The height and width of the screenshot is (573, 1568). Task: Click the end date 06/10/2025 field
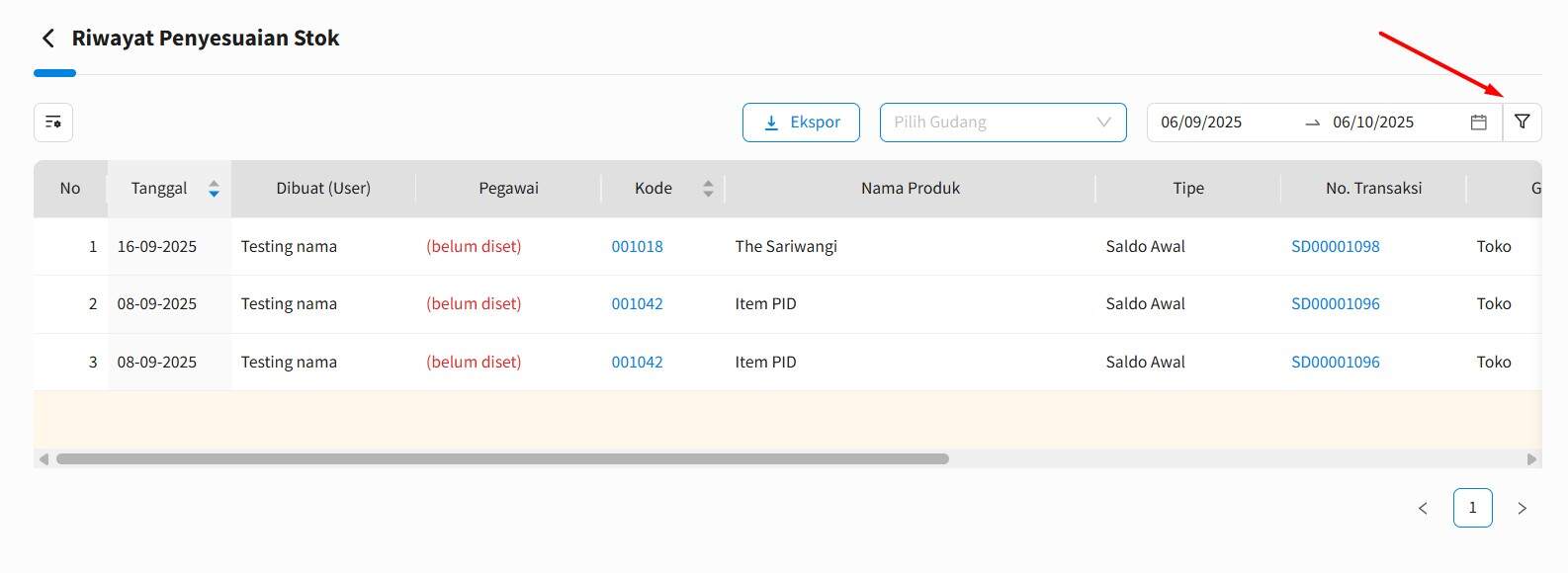1373,123
